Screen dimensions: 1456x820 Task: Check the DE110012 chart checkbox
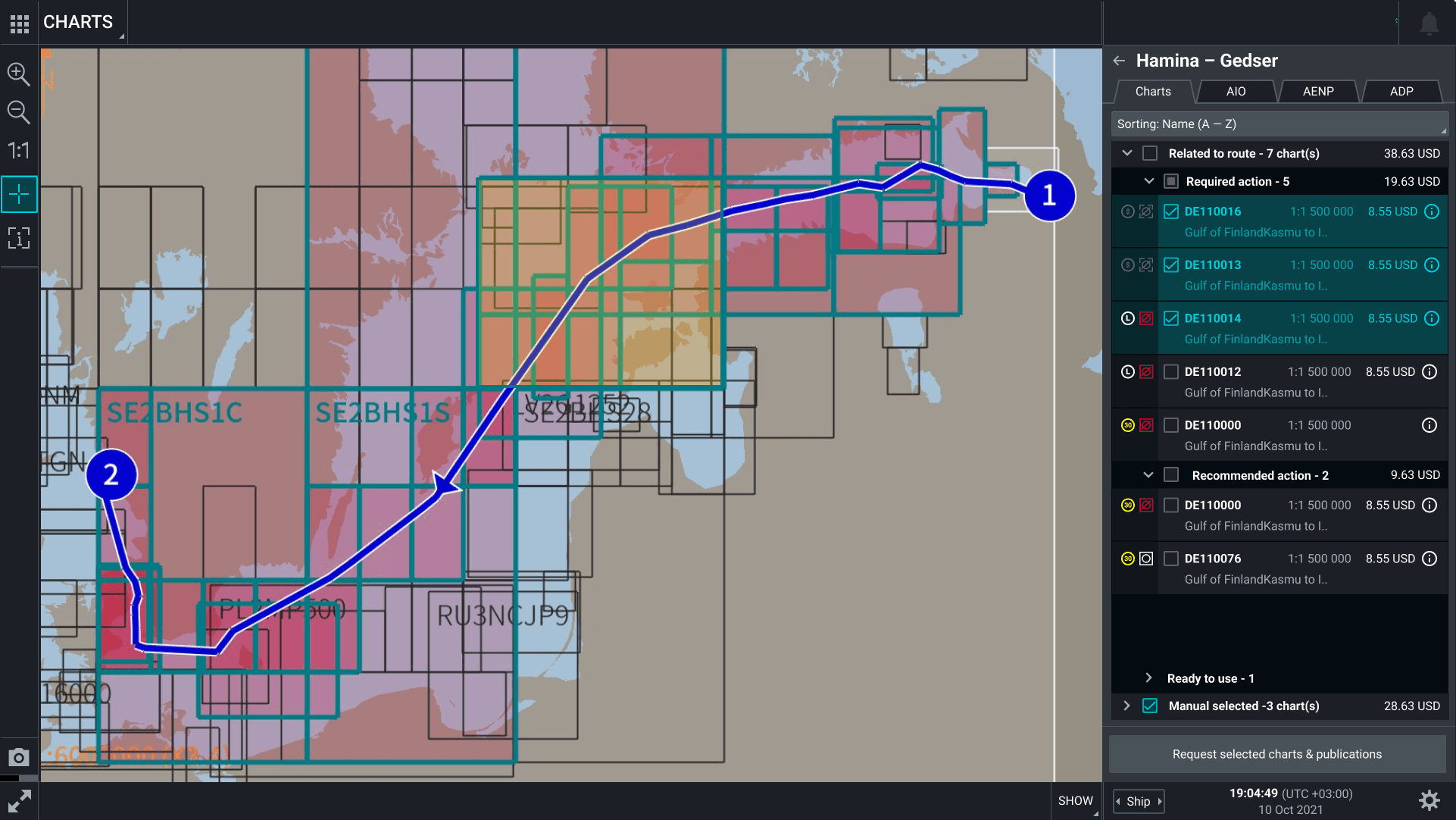pyautogui.click(x=1171, y=372)
